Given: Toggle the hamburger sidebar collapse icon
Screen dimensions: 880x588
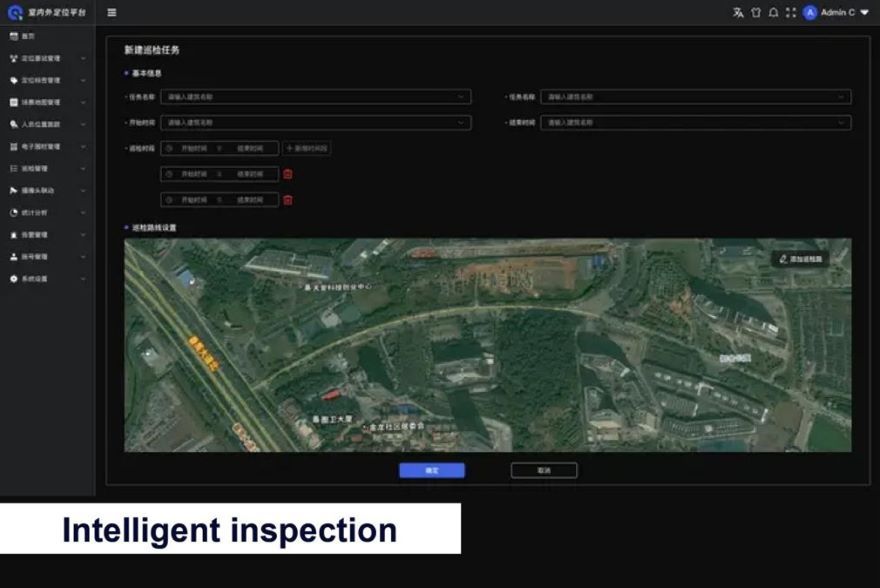Looking at the screenshot, I should pyautogui.click(x=112, y=13).
